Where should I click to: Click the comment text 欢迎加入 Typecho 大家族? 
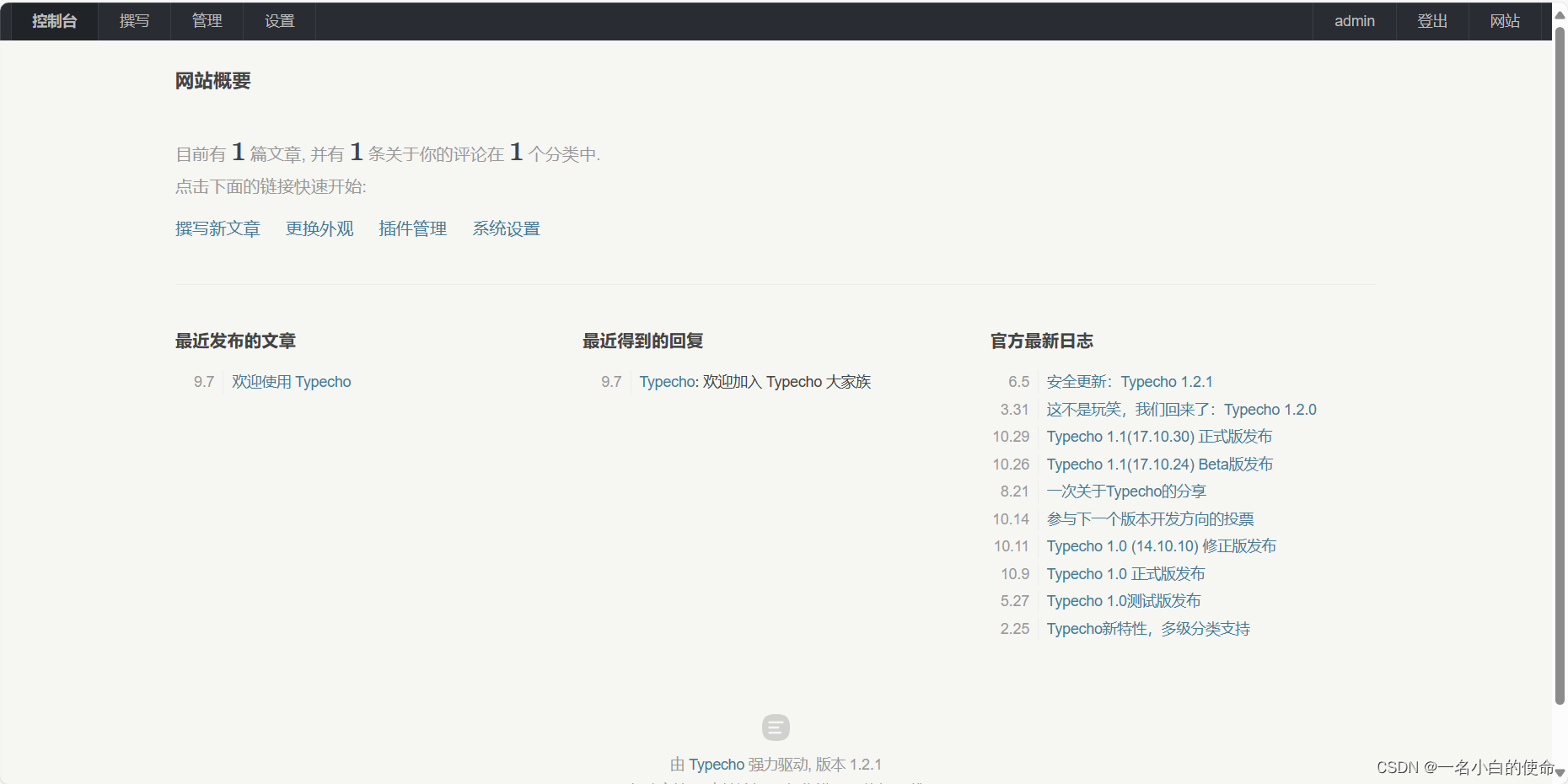coord(787,382)
